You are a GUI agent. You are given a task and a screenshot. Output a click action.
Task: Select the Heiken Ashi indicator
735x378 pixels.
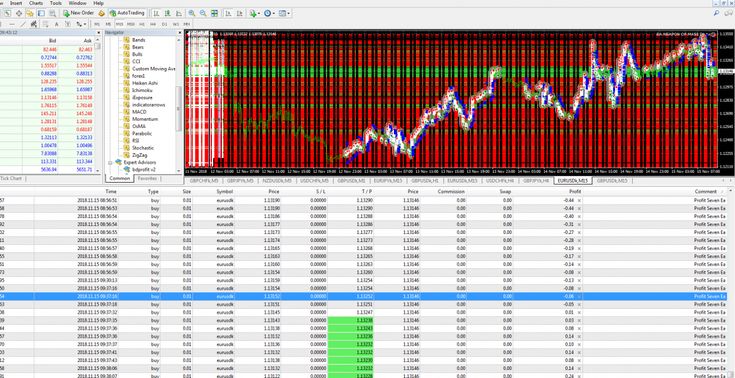tap(145, 83)
